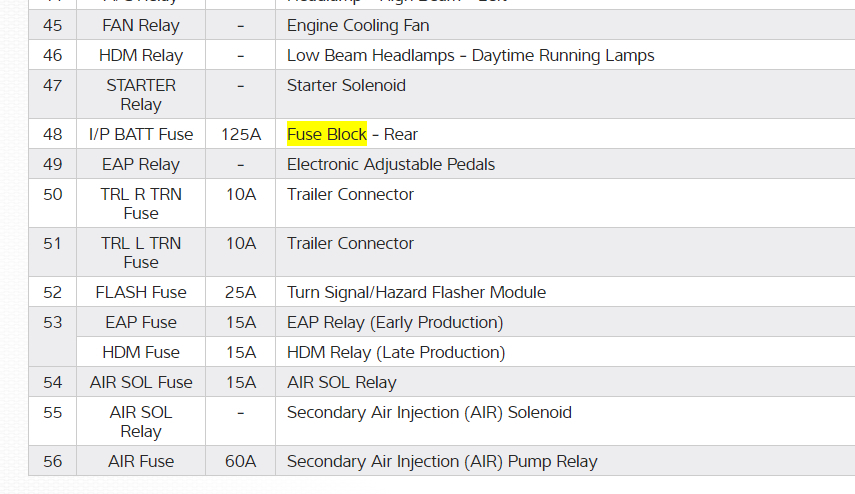Click the "STARTER Relay" cell

[140, 95]
